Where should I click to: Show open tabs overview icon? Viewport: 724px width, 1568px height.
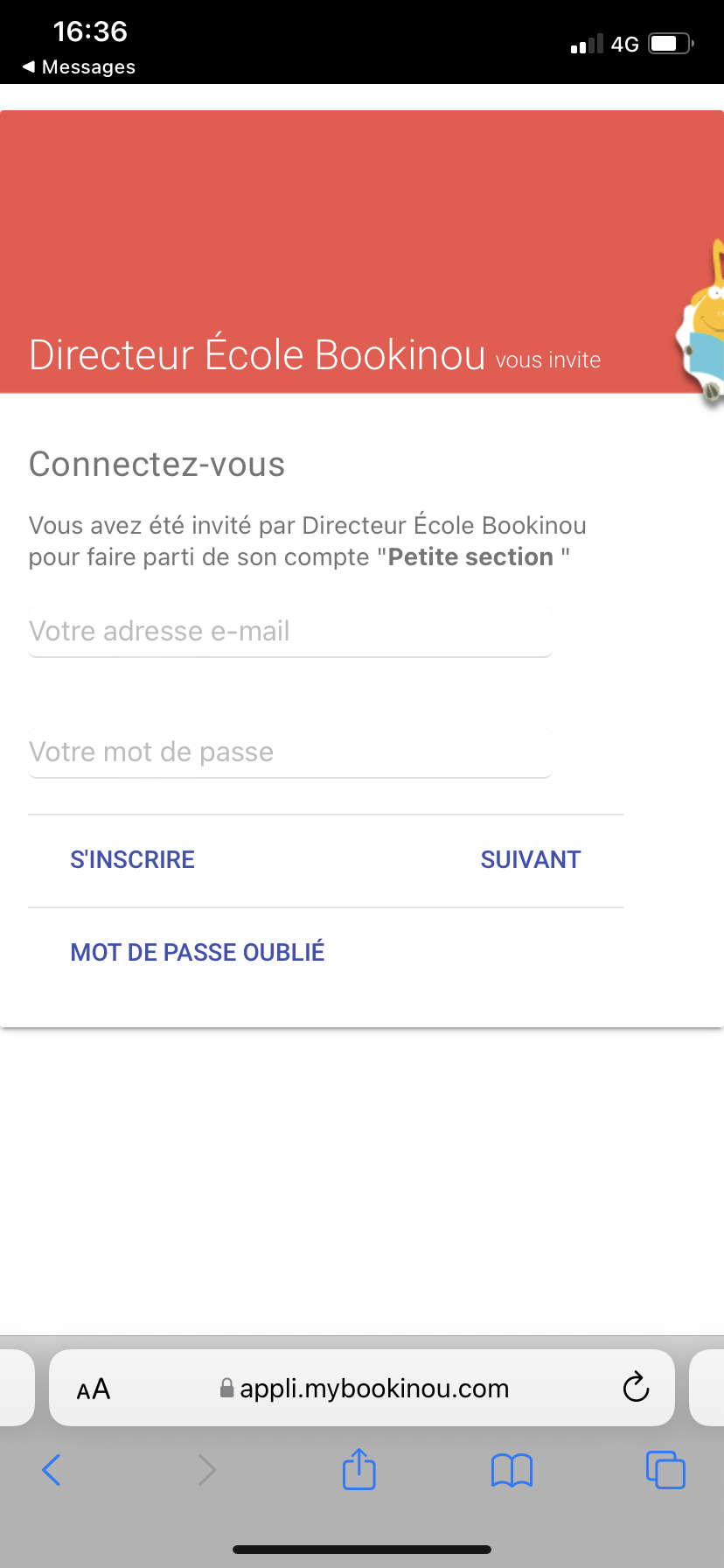point(665,1469)
